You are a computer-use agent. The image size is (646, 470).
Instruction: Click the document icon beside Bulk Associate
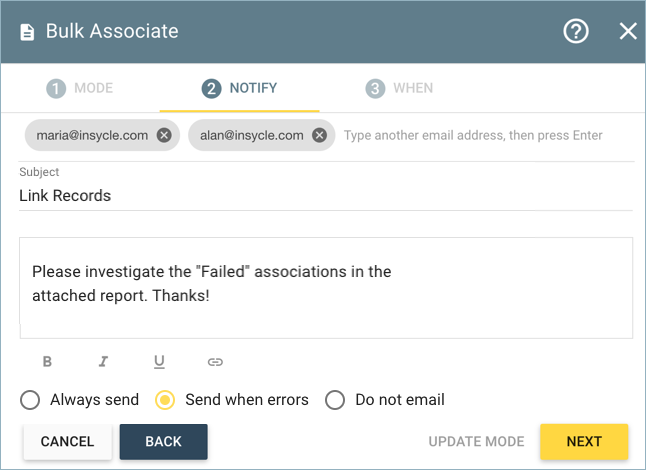27,32
